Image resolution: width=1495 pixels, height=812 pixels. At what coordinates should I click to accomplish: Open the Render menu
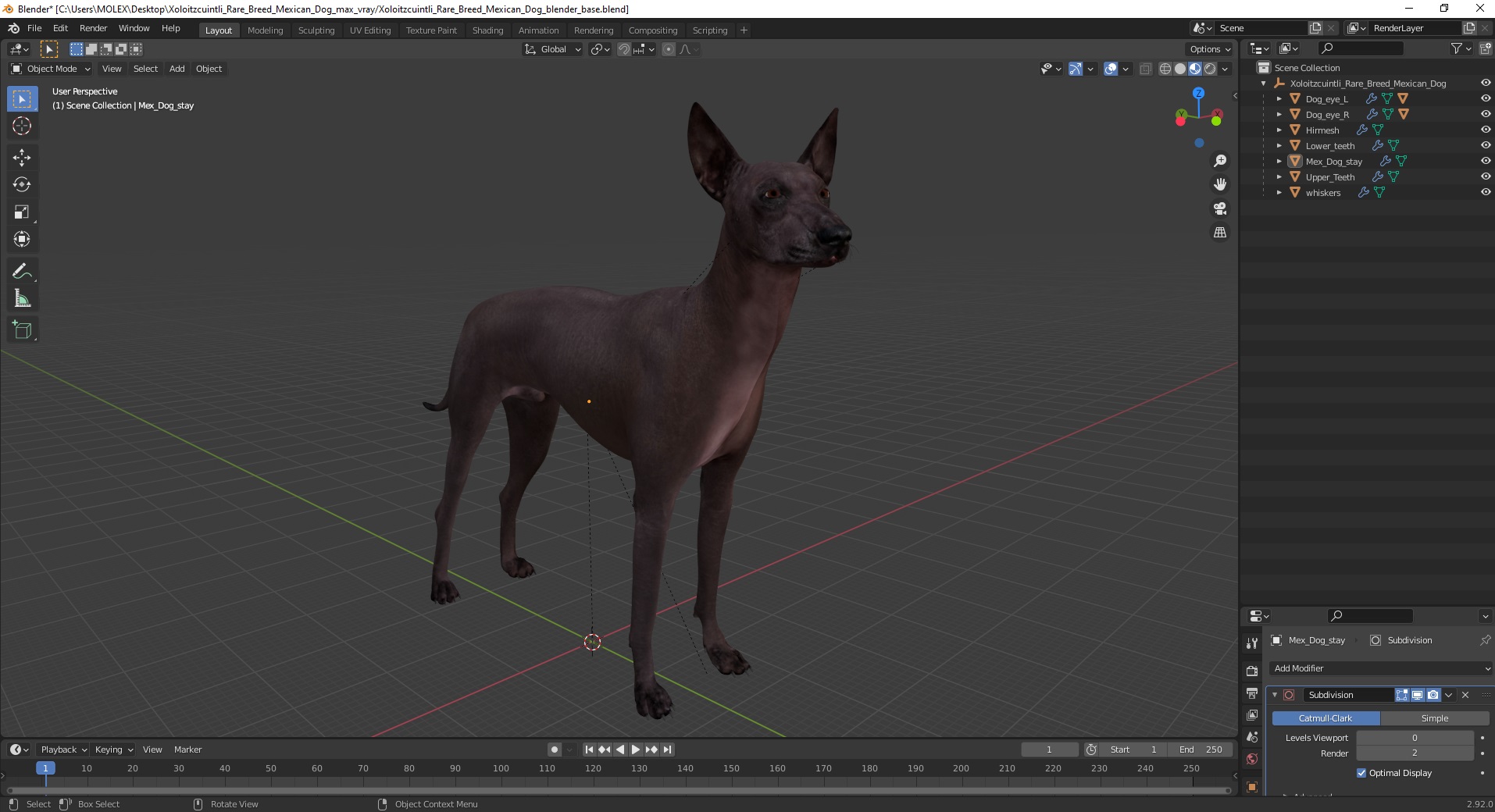(x=93, y=28)
